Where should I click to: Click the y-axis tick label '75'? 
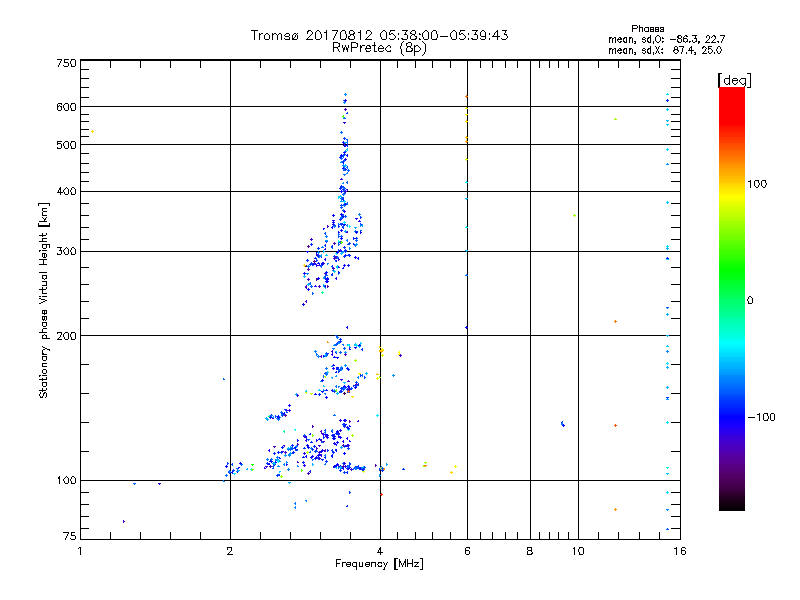[x=70, y=536]
